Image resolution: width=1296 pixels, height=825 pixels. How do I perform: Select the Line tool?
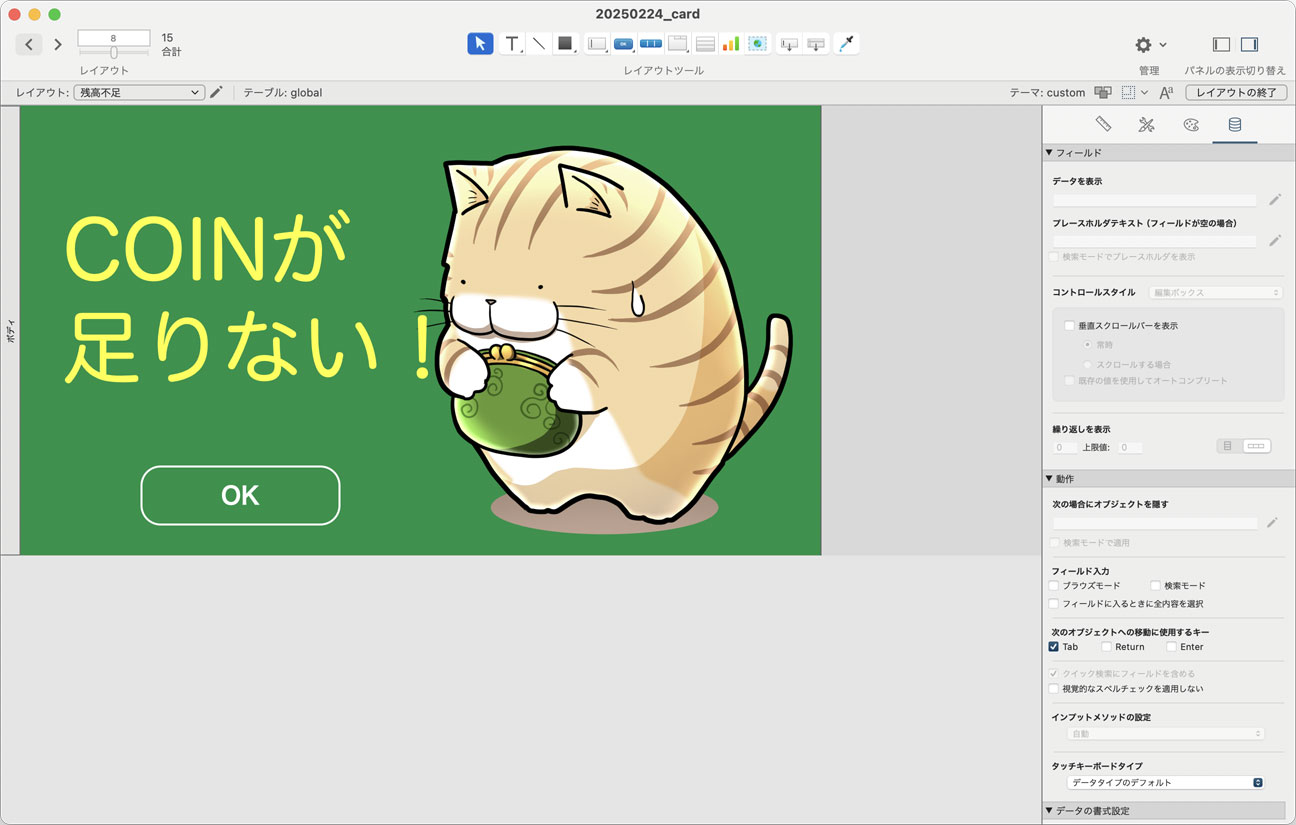click(x=538, y=43)
